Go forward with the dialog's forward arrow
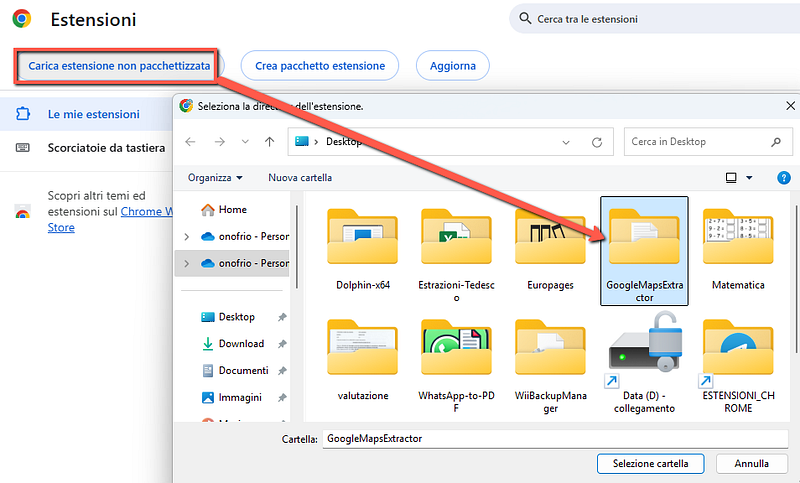 [x=220, y=142]
